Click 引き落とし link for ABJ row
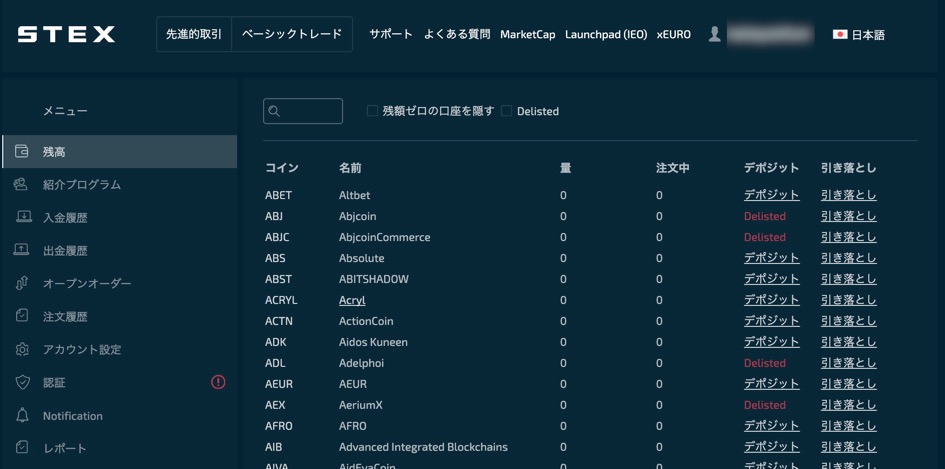 pos(849,216)
